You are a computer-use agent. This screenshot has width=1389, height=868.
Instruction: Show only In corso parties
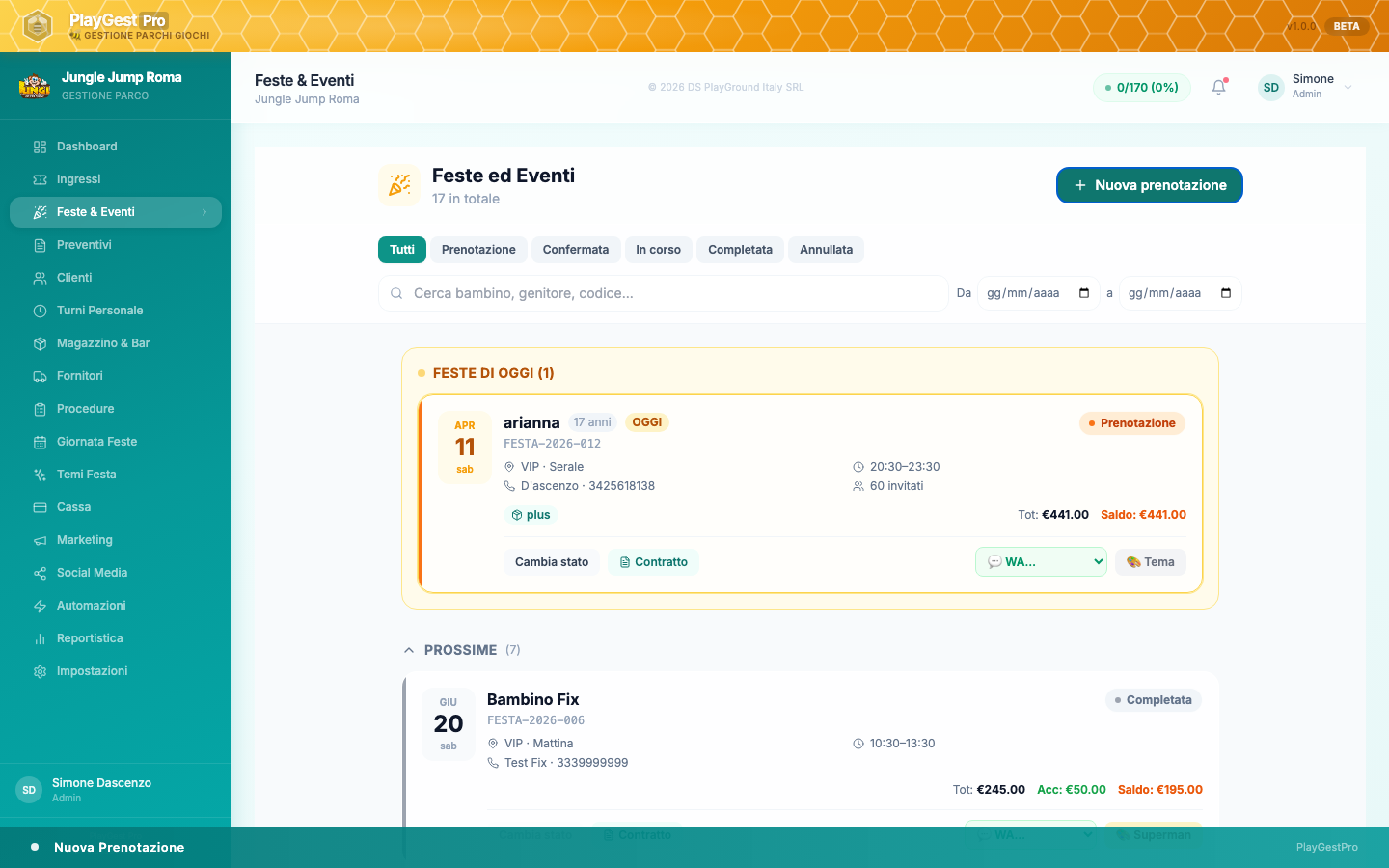[x=658, y=250]
